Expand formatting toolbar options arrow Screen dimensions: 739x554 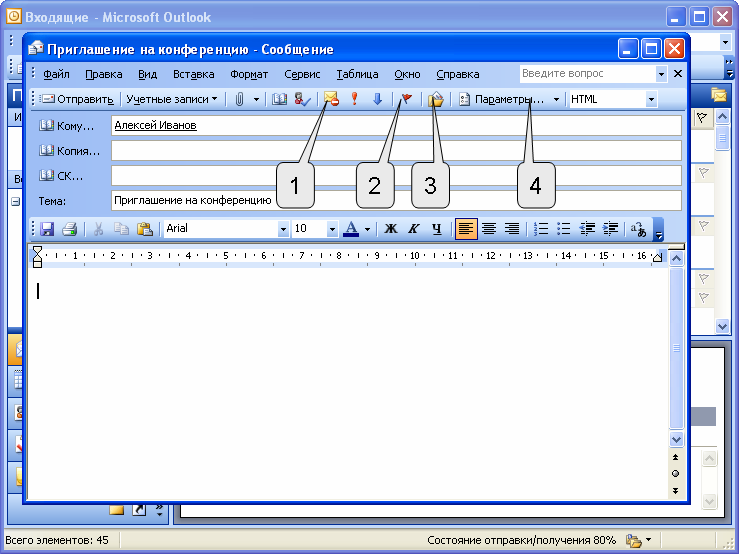pyautogui.click(x=658, y=230)
